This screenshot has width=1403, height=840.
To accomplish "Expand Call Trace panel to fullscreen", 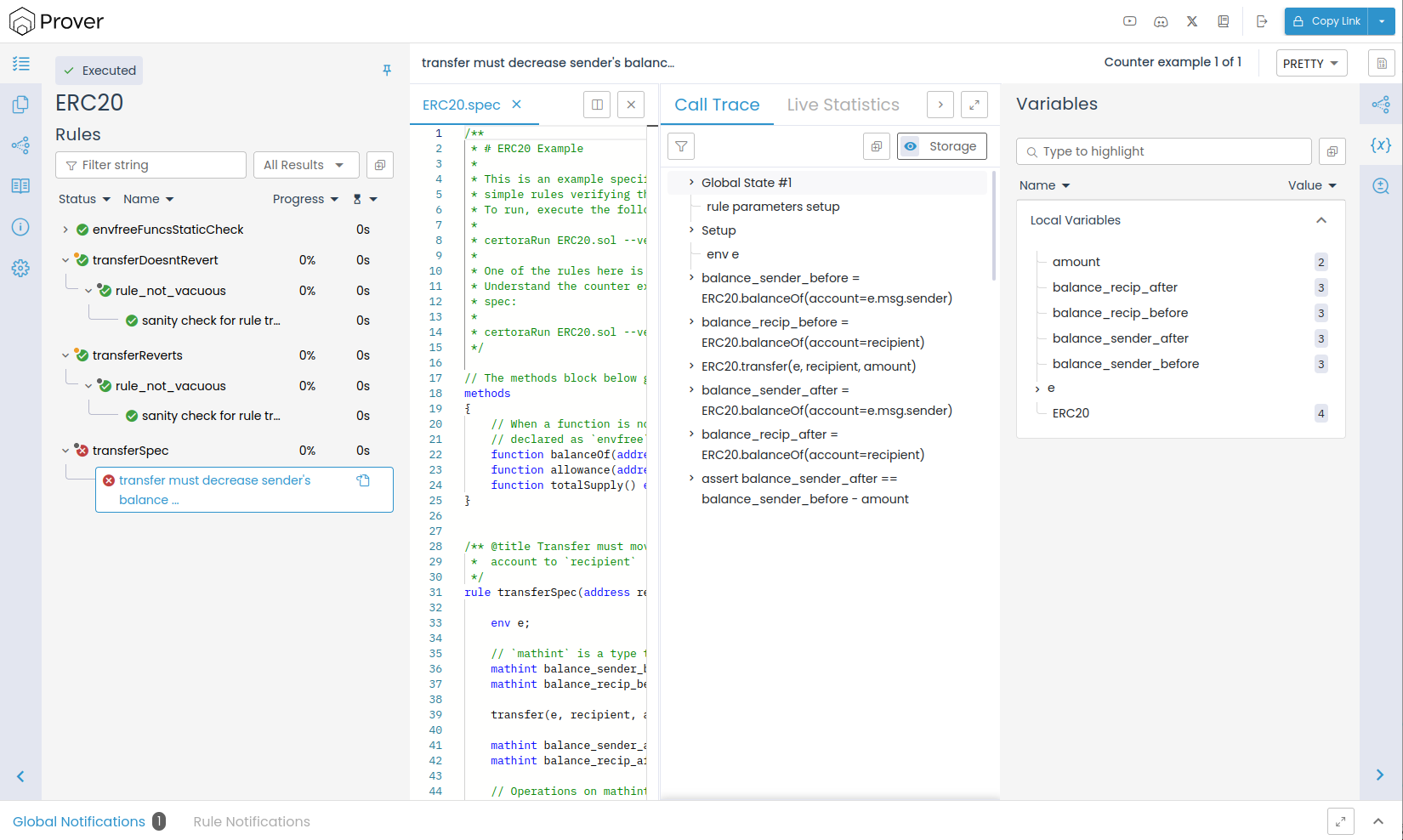I will pos(974,105).
